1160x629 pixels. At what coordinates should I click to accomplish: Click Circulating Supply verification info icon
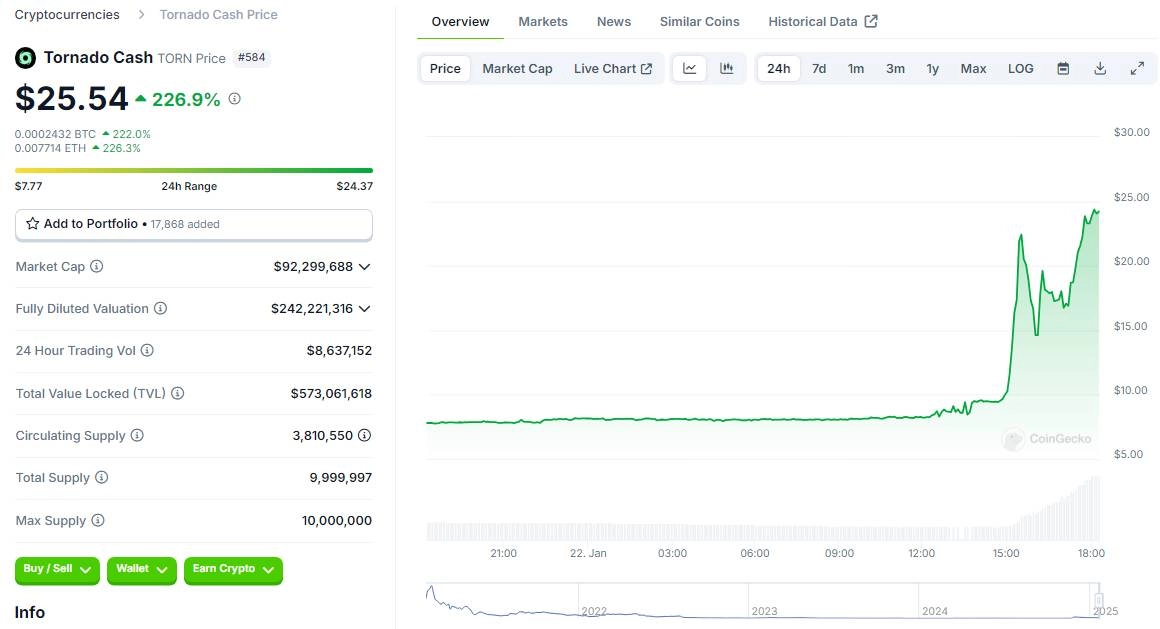pyautogui.click(x=364, y=436)
